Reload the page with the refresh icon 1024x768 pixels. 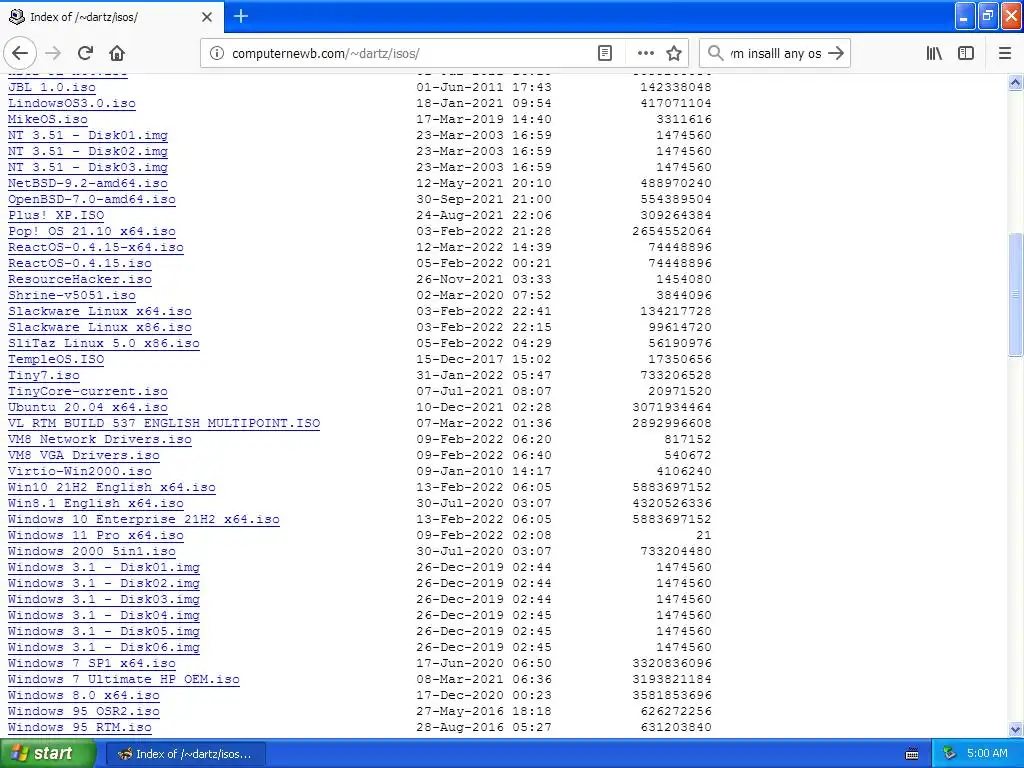86,53
